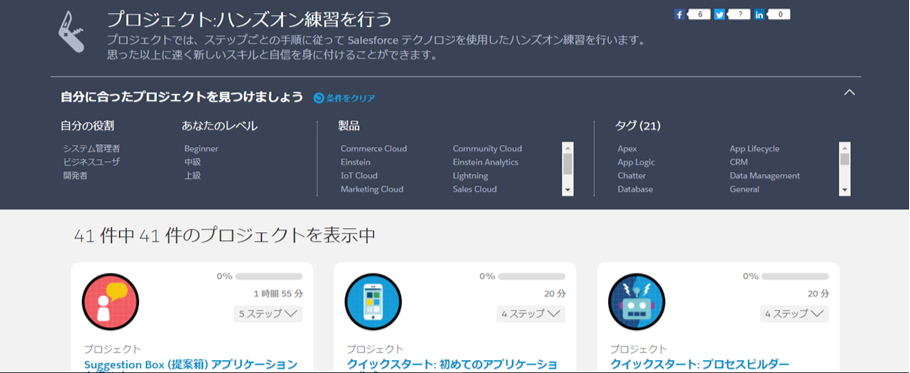This screenshot has height=373, width=910.
Task: Expand the 5 ステップ dropdown
Action: click(x=268, y=314)
